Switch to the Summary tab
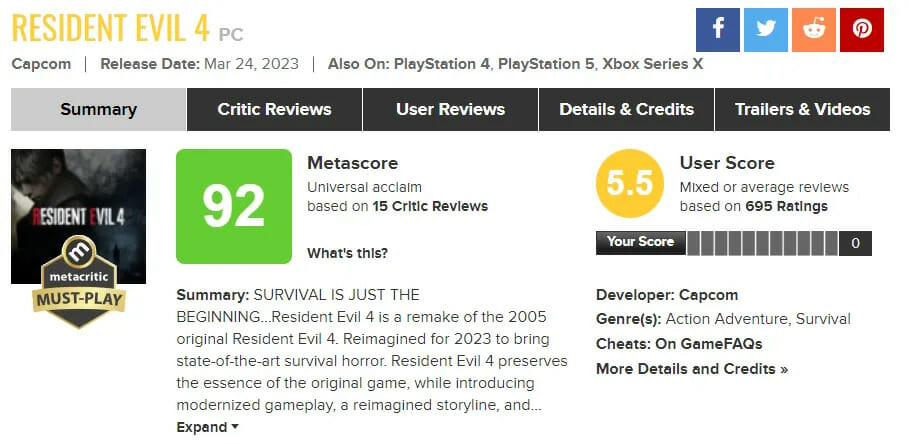Image resolution: width=909 pixels, height=444 pixels. click(x=98, y=109)
